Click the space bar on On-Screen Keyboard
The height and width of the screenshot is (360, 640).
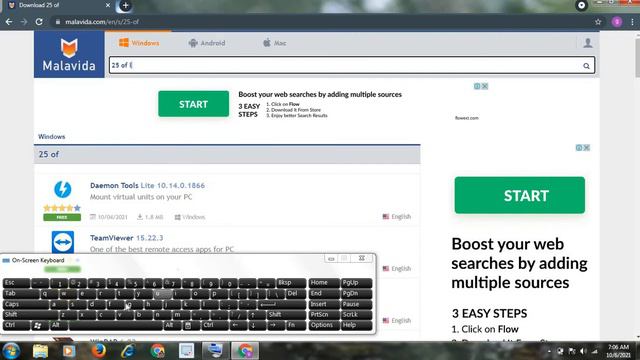point(116,325)
